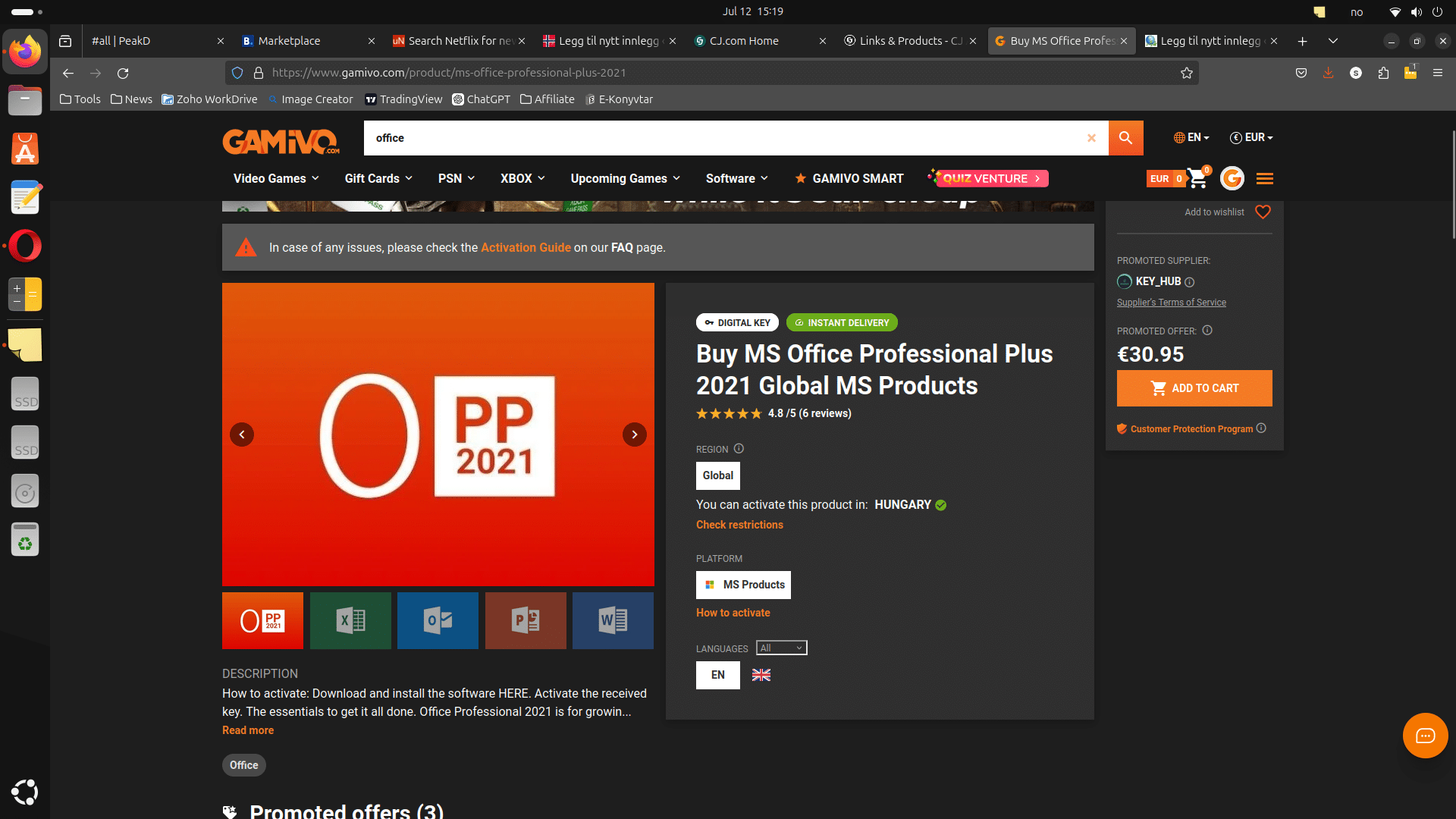This screenshot has width=1456, height=819.
Task: Select the Excel thumbnail image
Action: 350,620
